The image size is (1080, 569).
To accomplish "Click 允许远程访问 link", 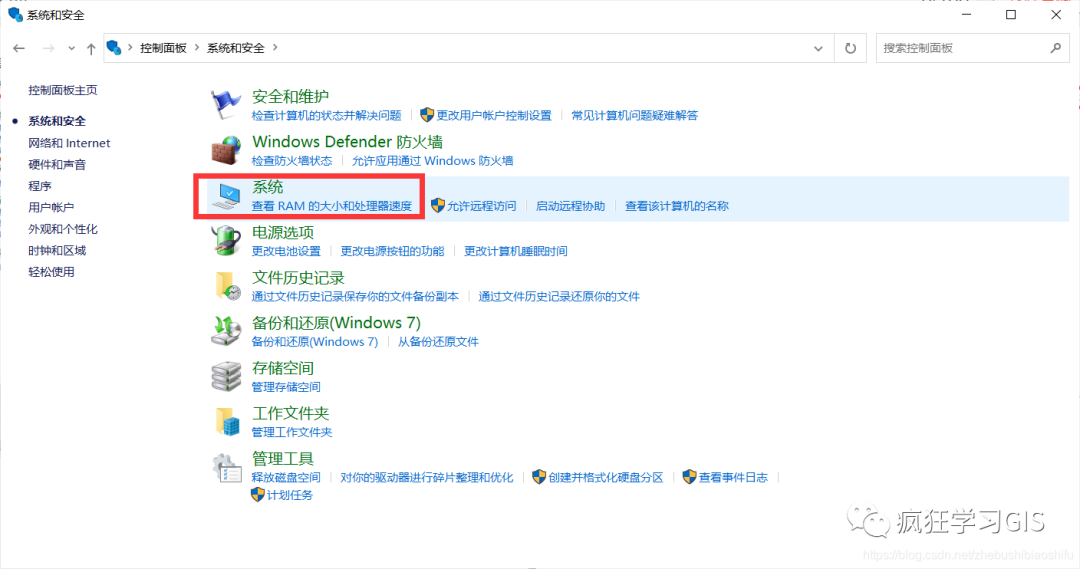I will [481, 206].
